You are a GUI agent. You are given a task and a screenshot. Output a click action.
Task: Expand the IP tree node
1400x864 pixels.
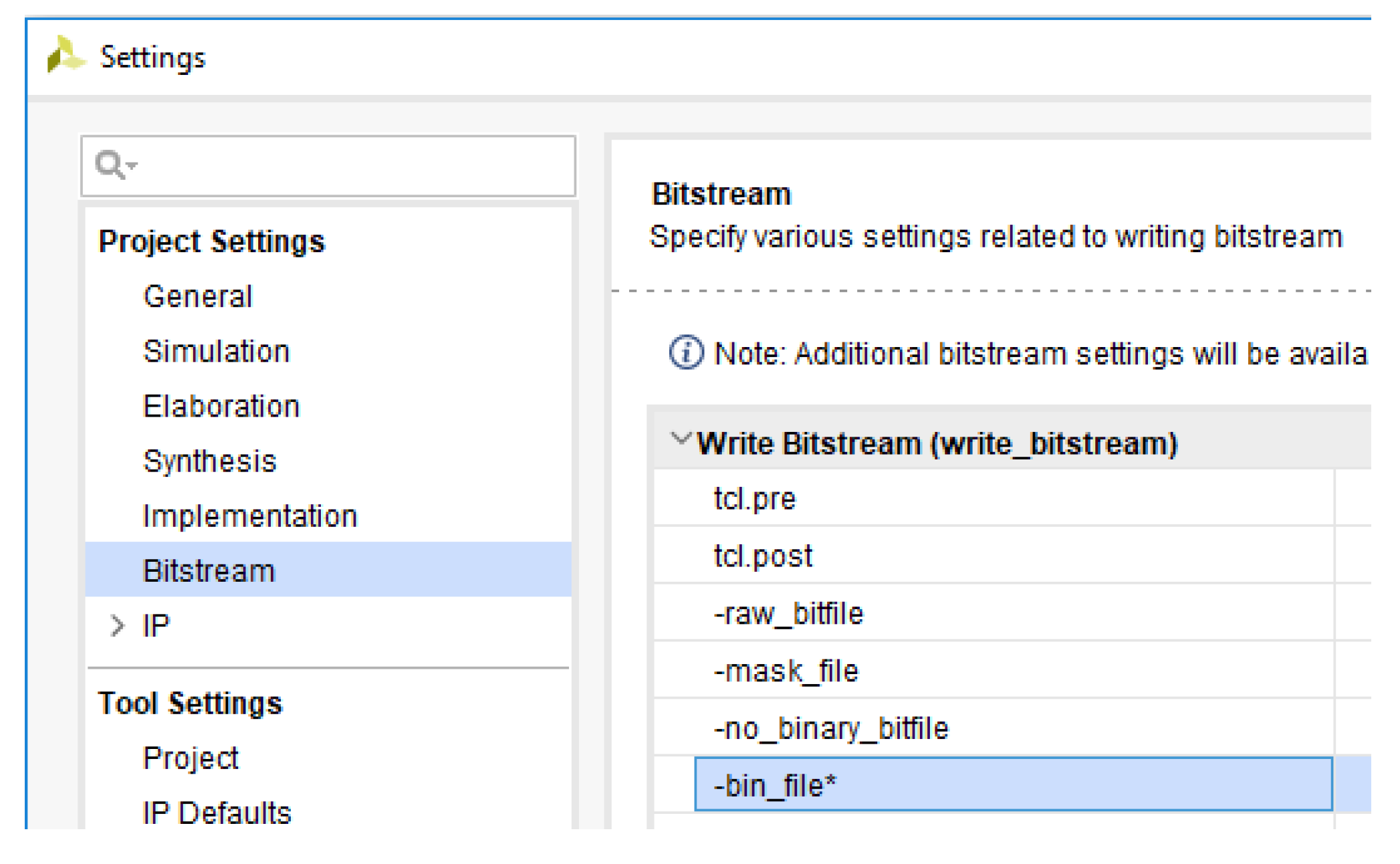117,626
